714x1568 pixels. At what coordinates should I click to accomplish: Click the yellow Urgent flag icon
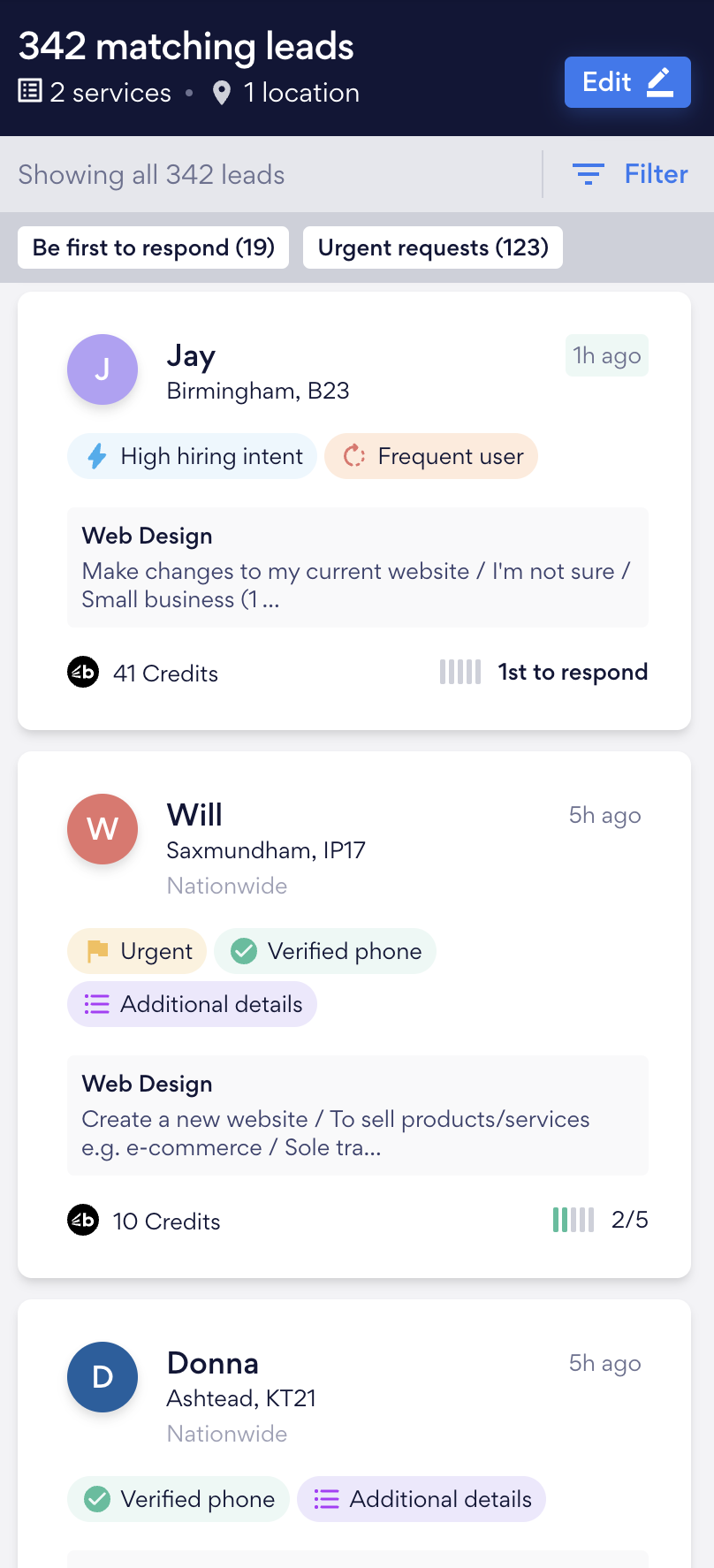point(97,951)
